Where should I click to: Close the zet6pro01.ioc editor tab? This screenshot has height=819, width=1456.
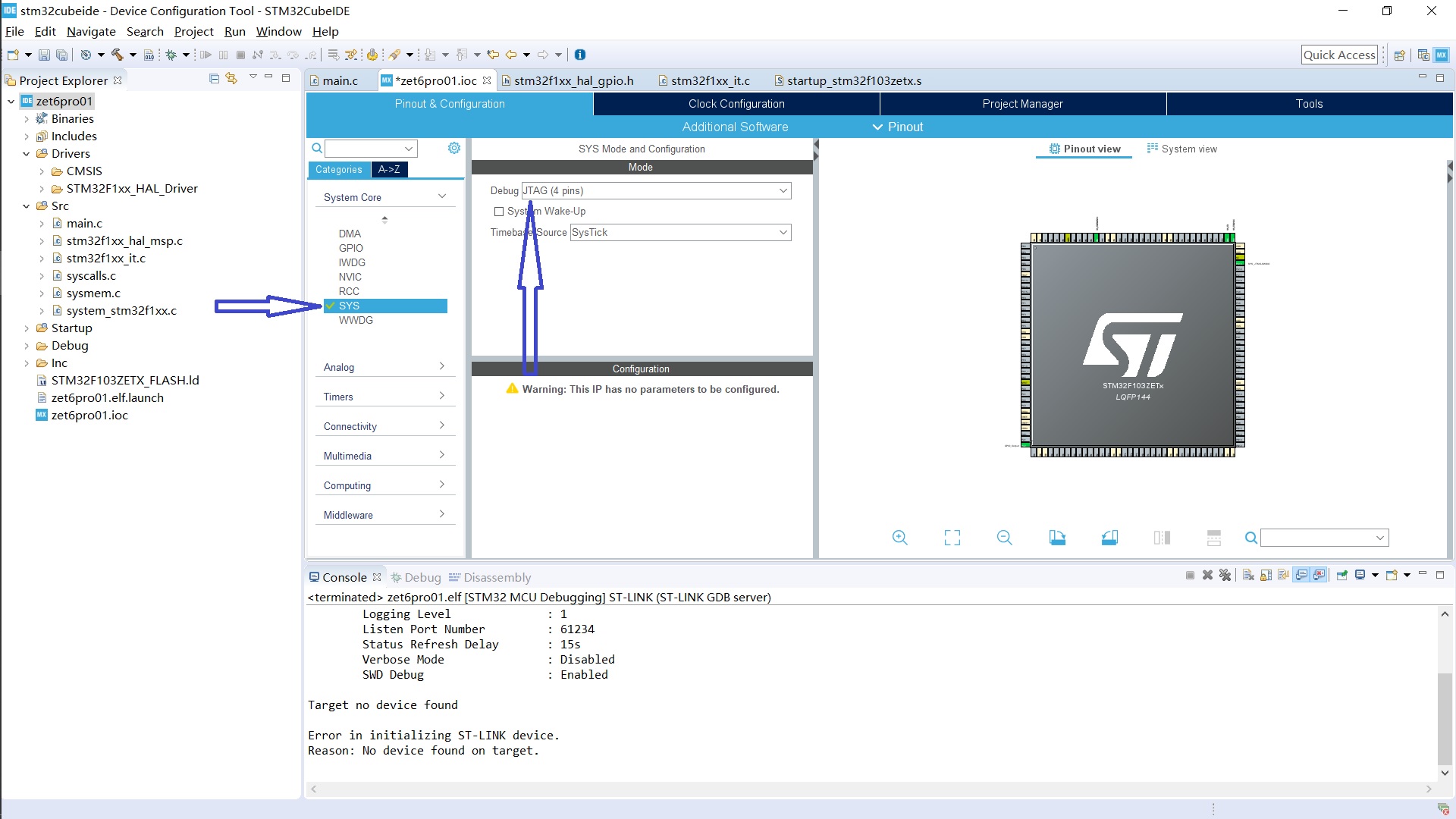point(487,80)
